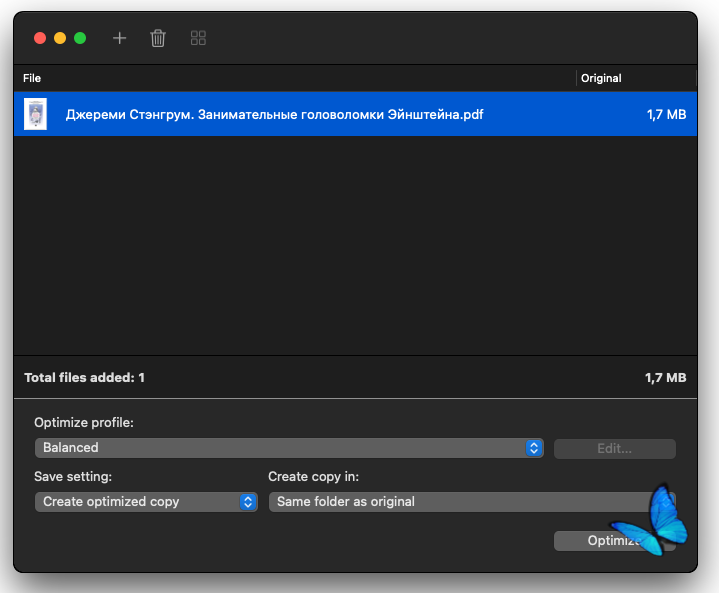
Task: Click the blue butterfly icon
Action: coord(651,521)
